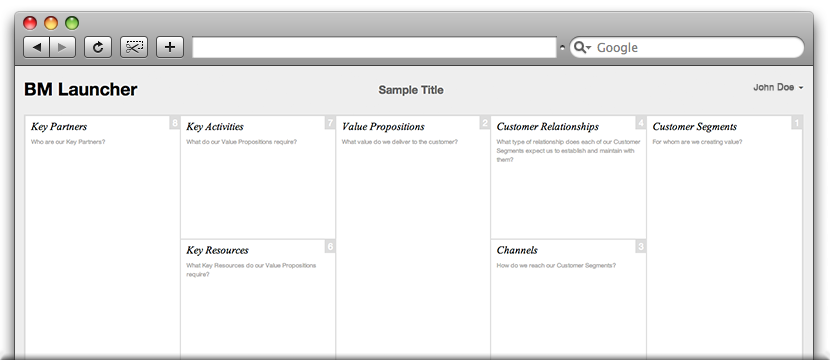This screenshot has width=830, height=360.
Task: Zoom the window with the green button
Action: pyautogui.click(x=71, y=23)
